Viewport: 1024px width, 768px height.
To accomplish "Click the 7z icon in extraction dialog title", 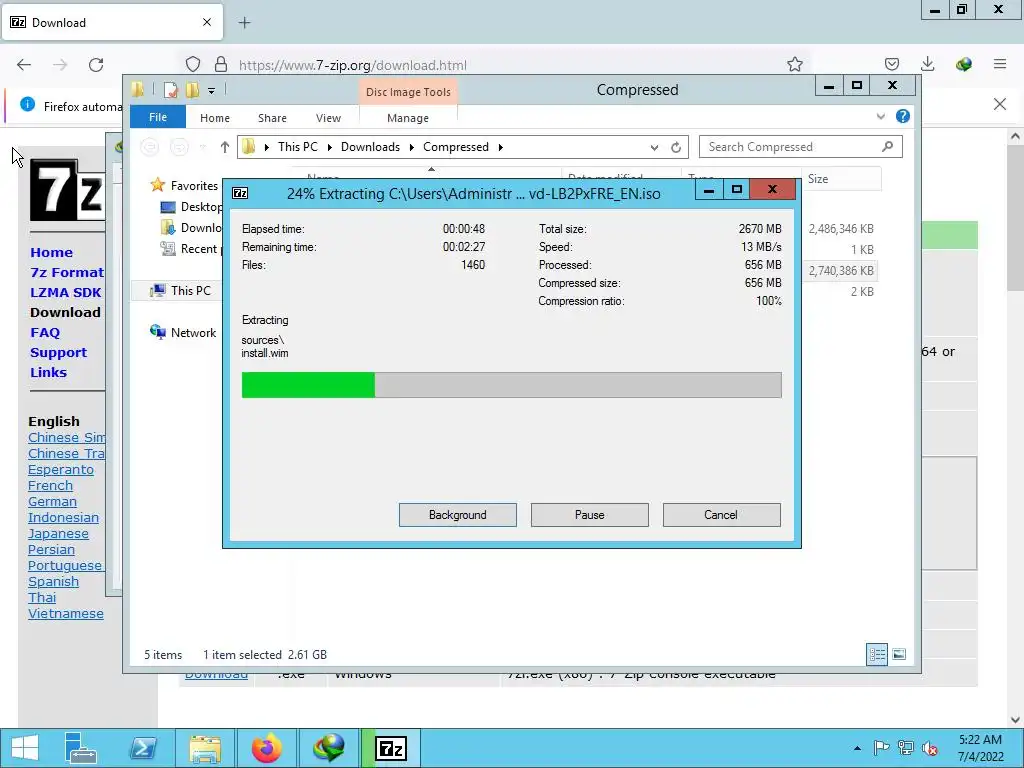I will [x=240, y=193].
